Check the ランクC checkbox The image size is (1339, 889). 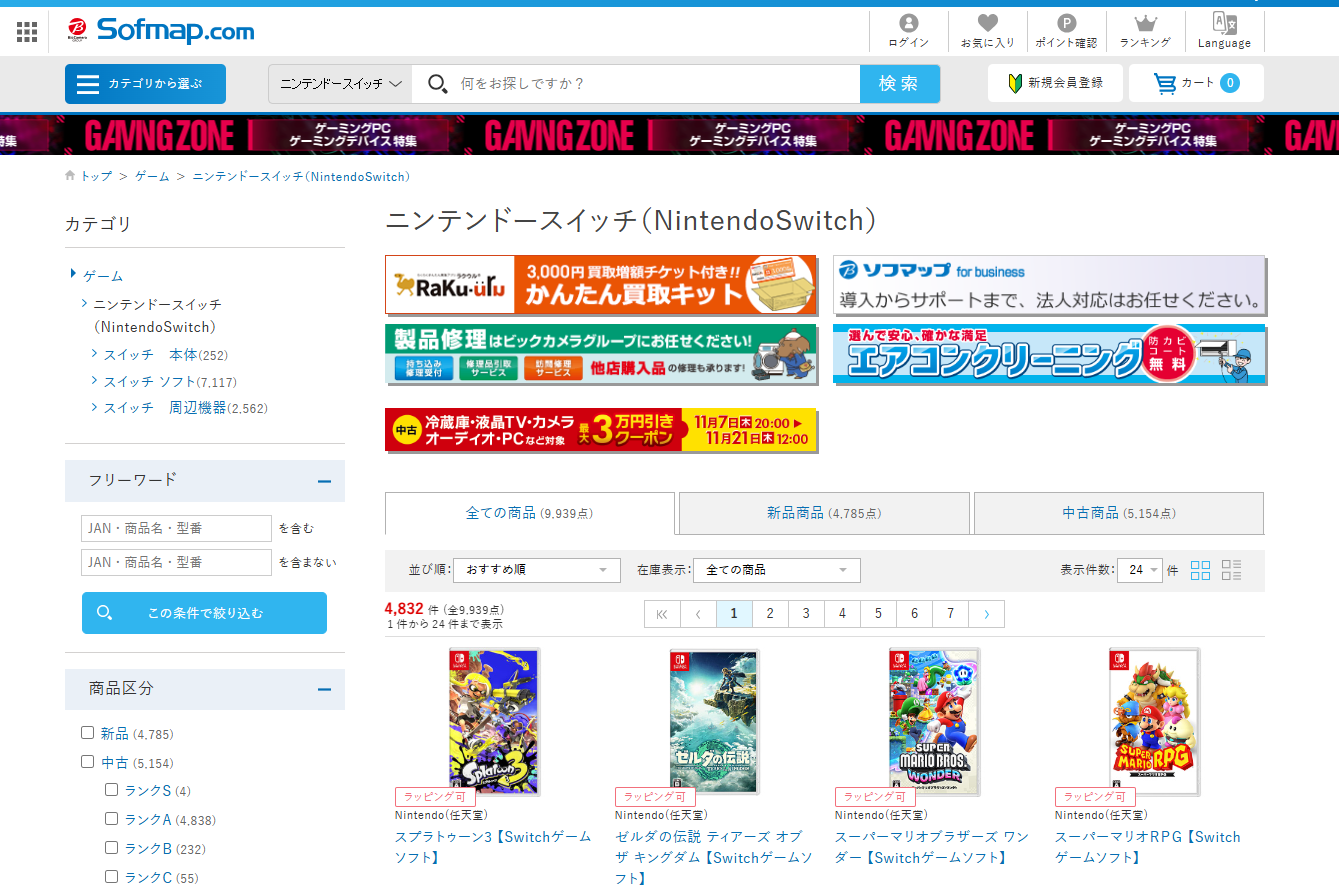click(x=112, y=877)
